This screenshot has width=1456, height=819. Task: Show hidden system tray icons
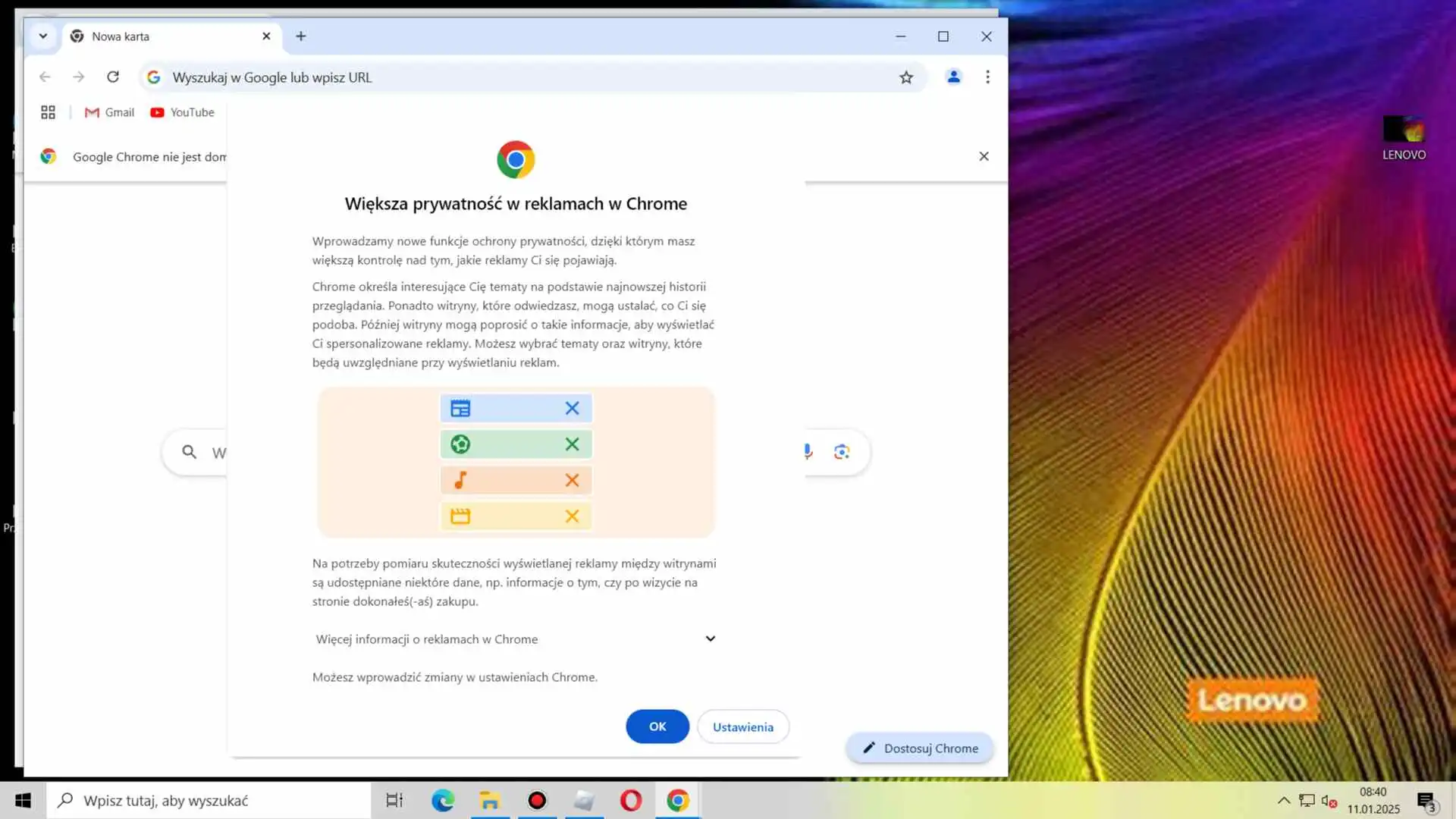tap(1283, 800)
